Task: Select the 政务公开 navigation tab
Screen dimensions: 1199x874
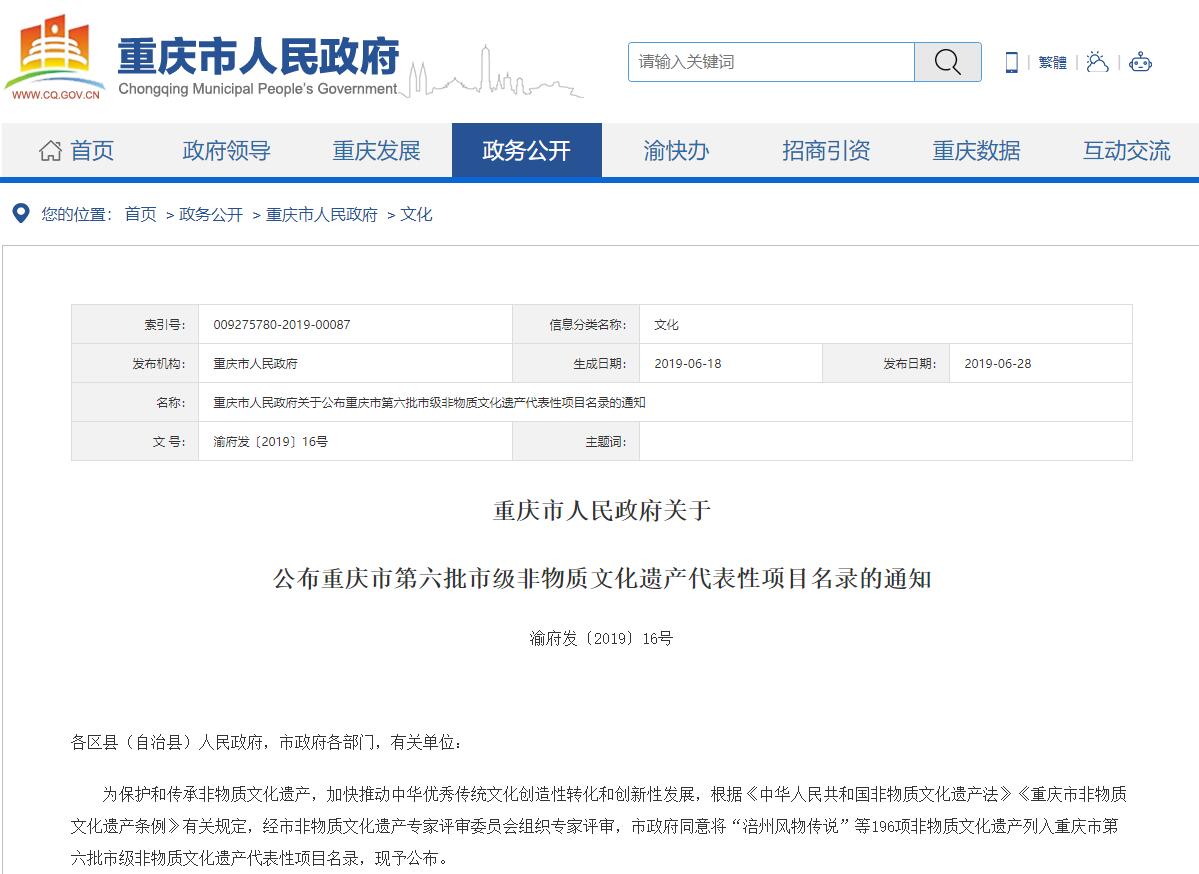Action: click(x=527, y=151)
